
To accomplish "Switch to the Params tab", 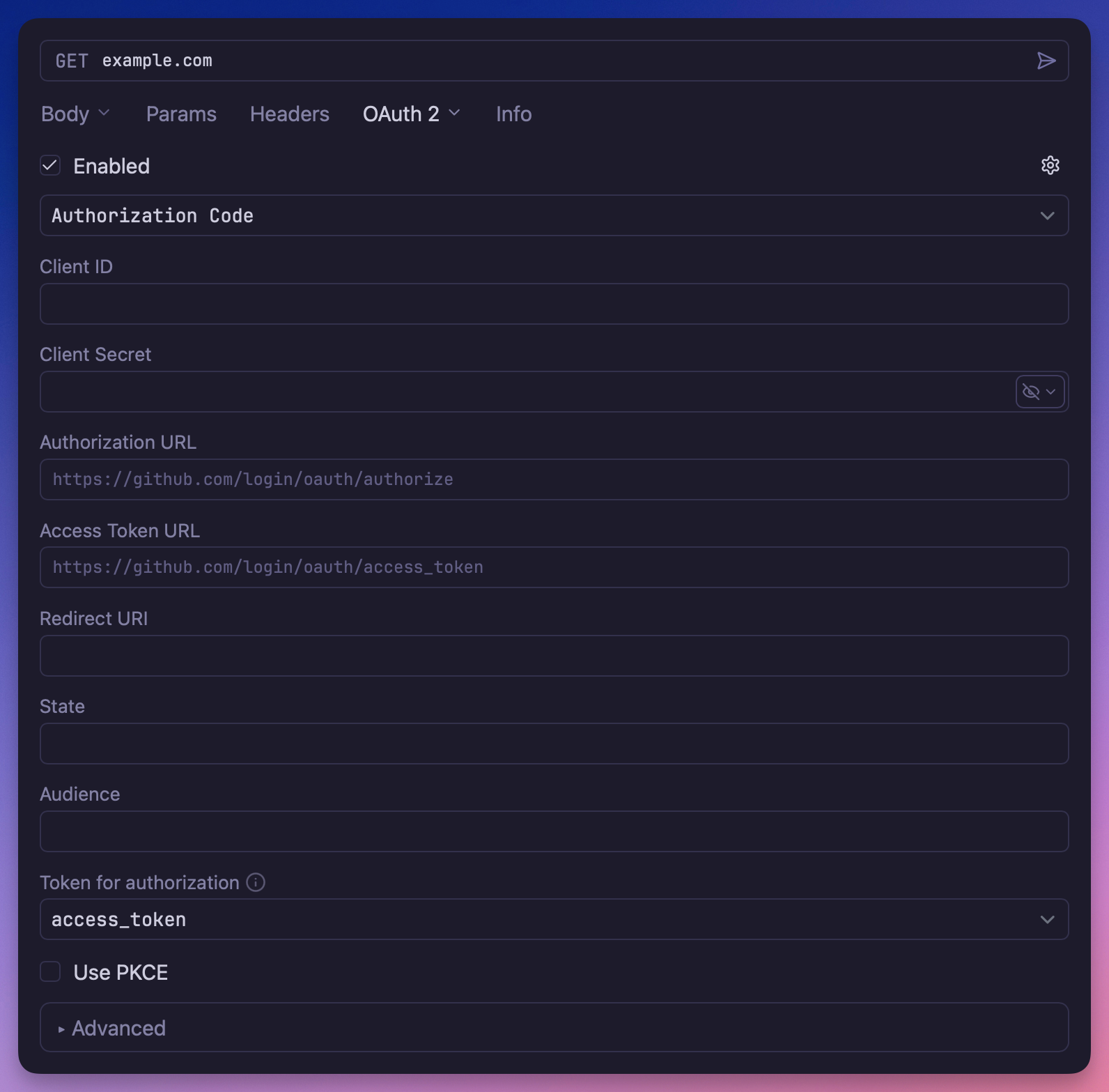I will [181, 114].
